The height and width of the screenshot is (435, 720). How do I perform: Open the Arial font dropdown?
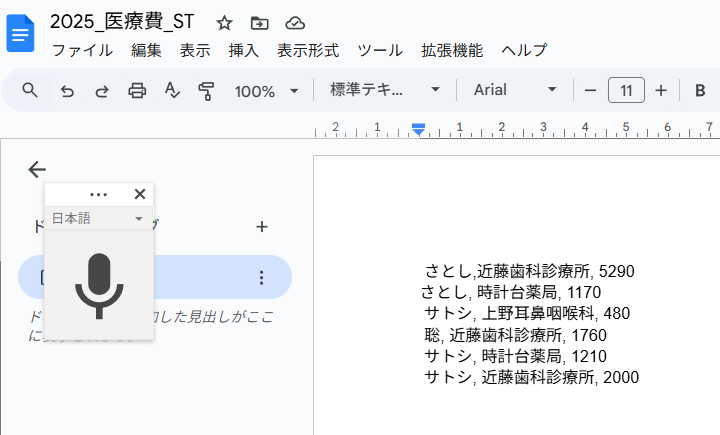click(515, 90)
